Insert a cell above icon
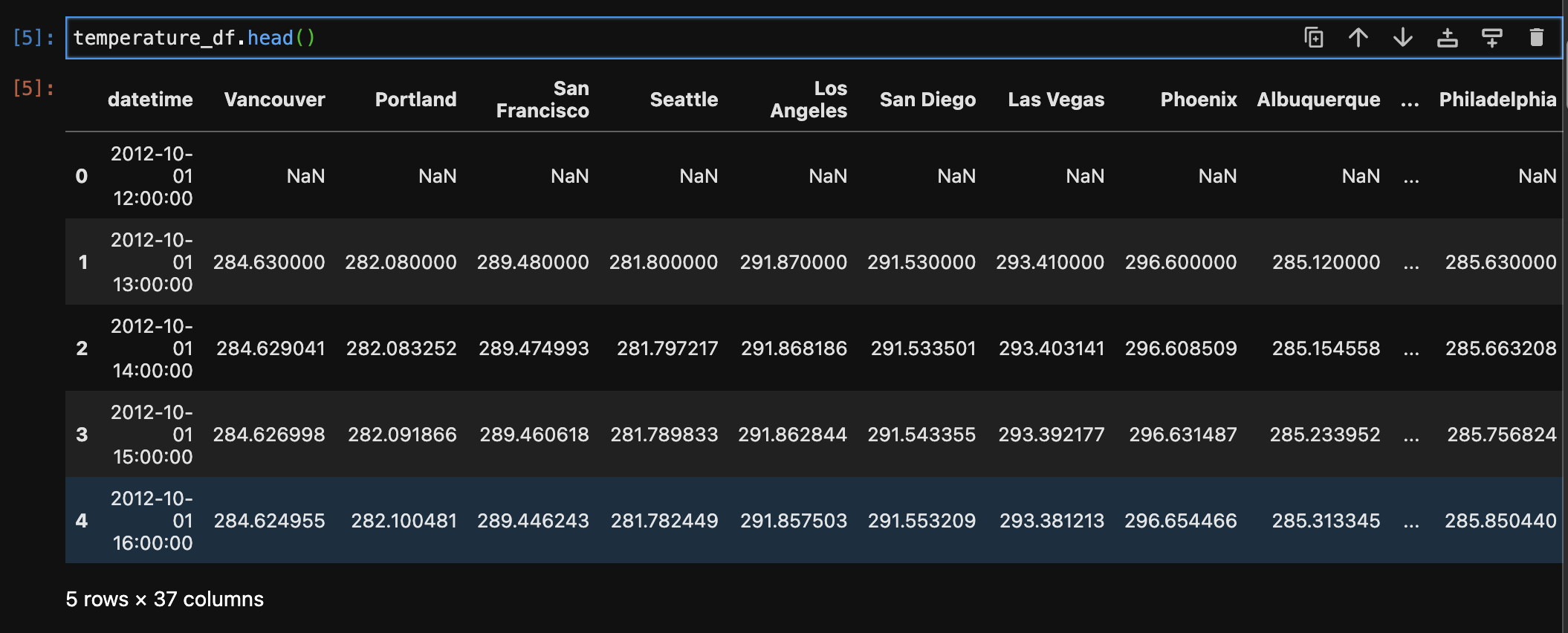Image resolution: width=1568 pixels, height=633 pixels. click(x=1448, y=37)
